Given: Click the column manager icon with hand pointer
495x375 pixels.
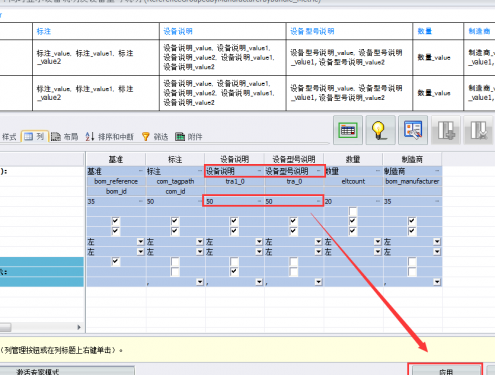Looking at the screenshot, I should [413, 130].
